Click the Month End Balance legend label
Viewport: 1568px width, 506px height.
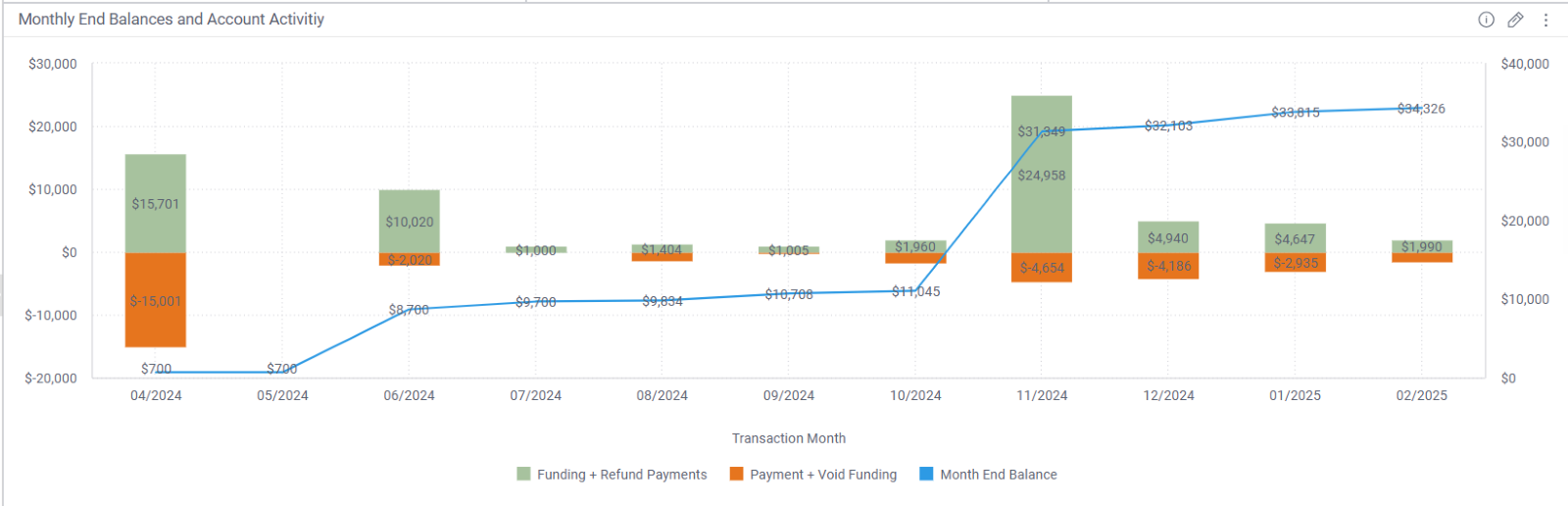tap(999, 475)
